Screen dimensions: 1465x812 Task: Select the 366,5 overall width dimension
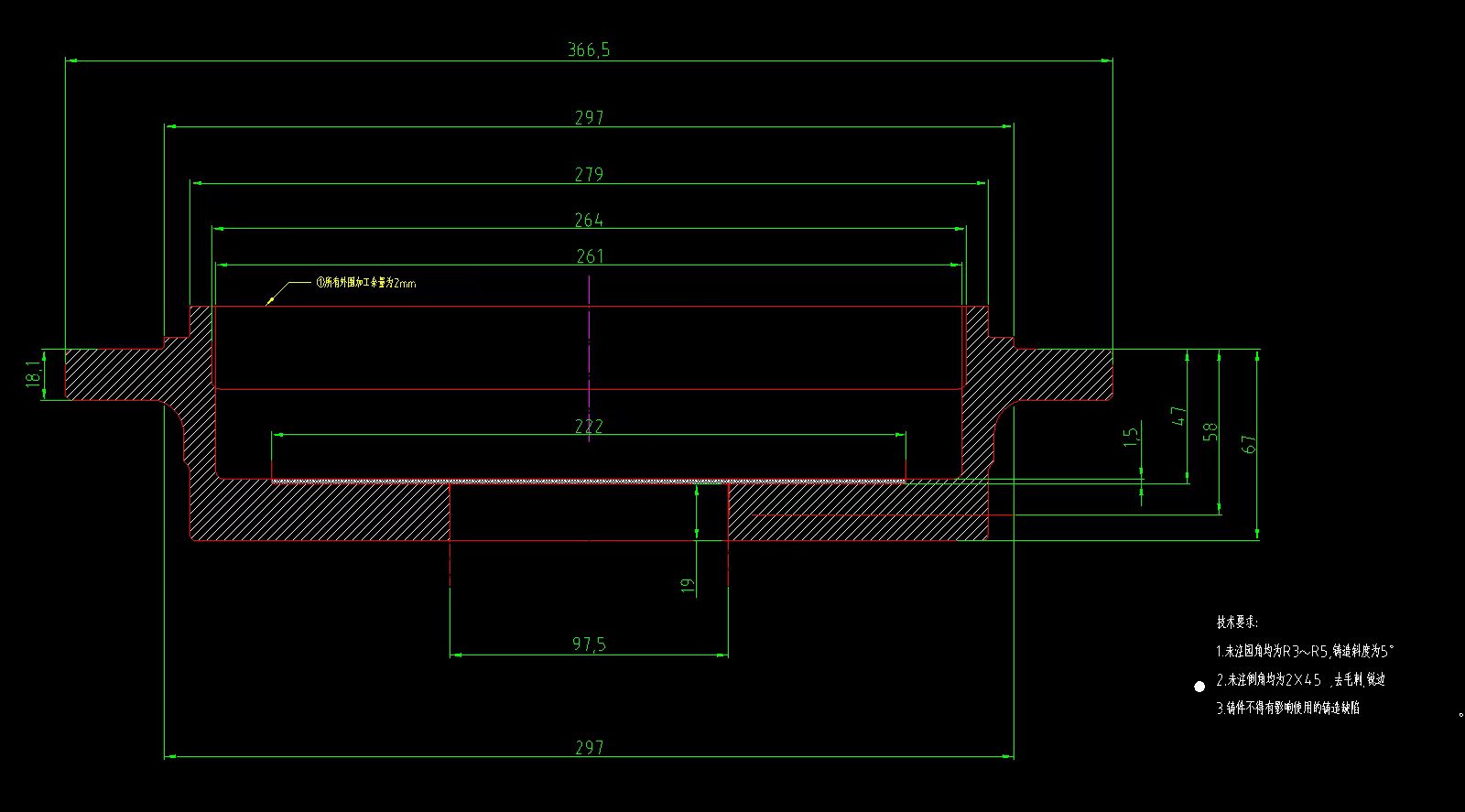(588, 50)
